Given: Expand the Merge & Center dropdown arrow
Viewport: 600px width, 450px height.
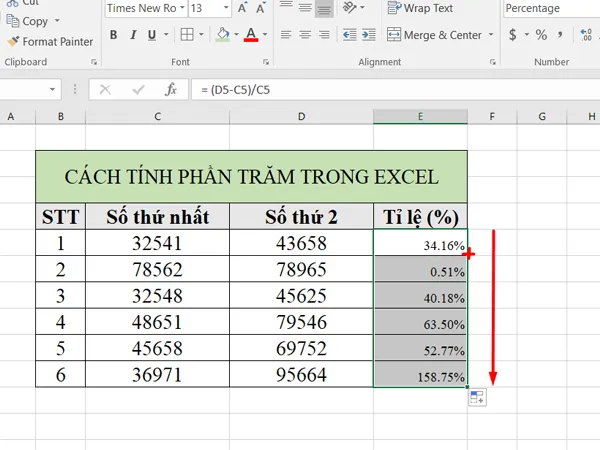Looking at the screenshot, I should click(490, 35).
